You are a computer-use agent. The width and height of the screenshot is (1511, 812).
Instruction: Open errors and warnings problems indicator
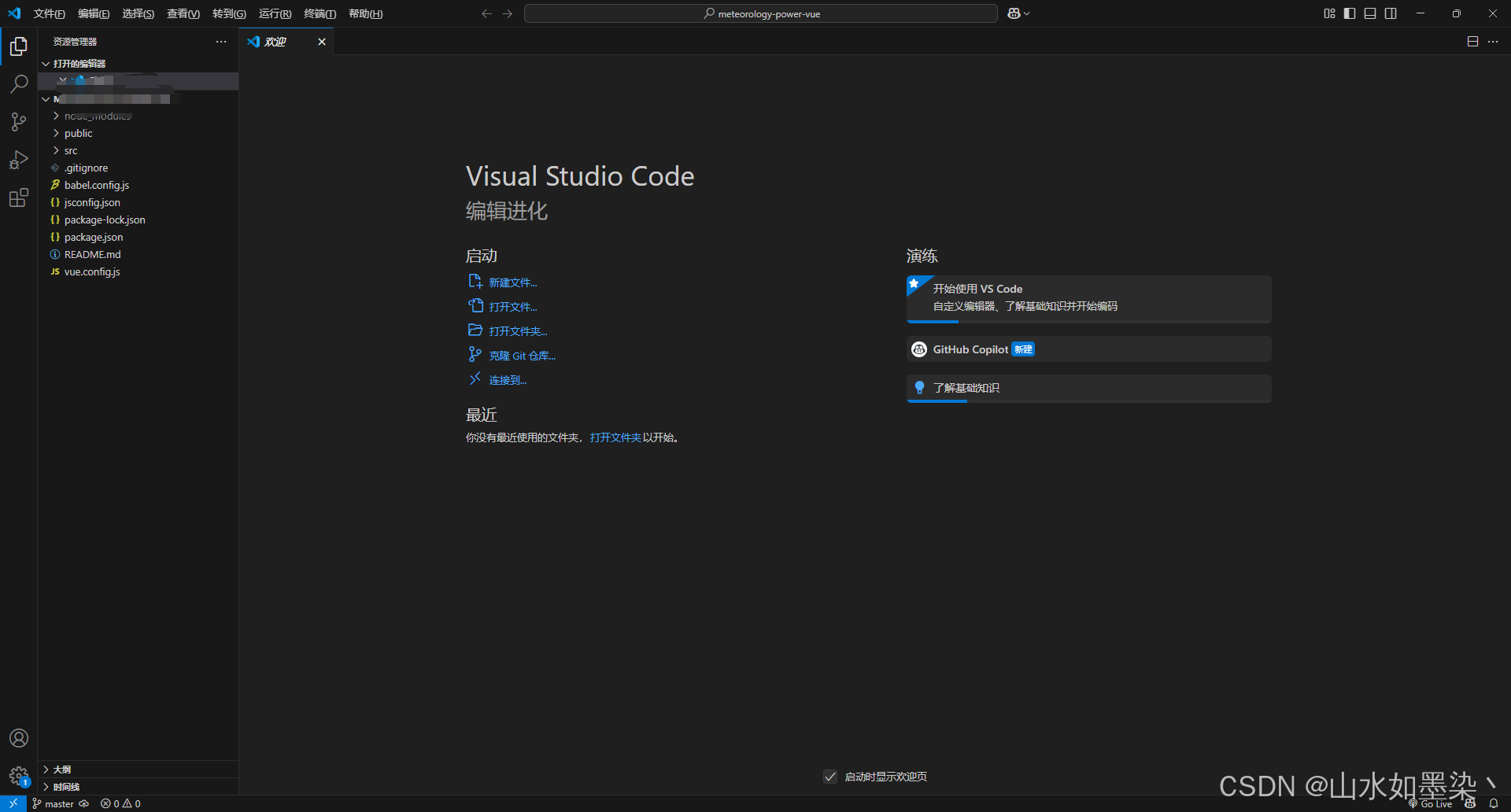(x=120, y=803)
